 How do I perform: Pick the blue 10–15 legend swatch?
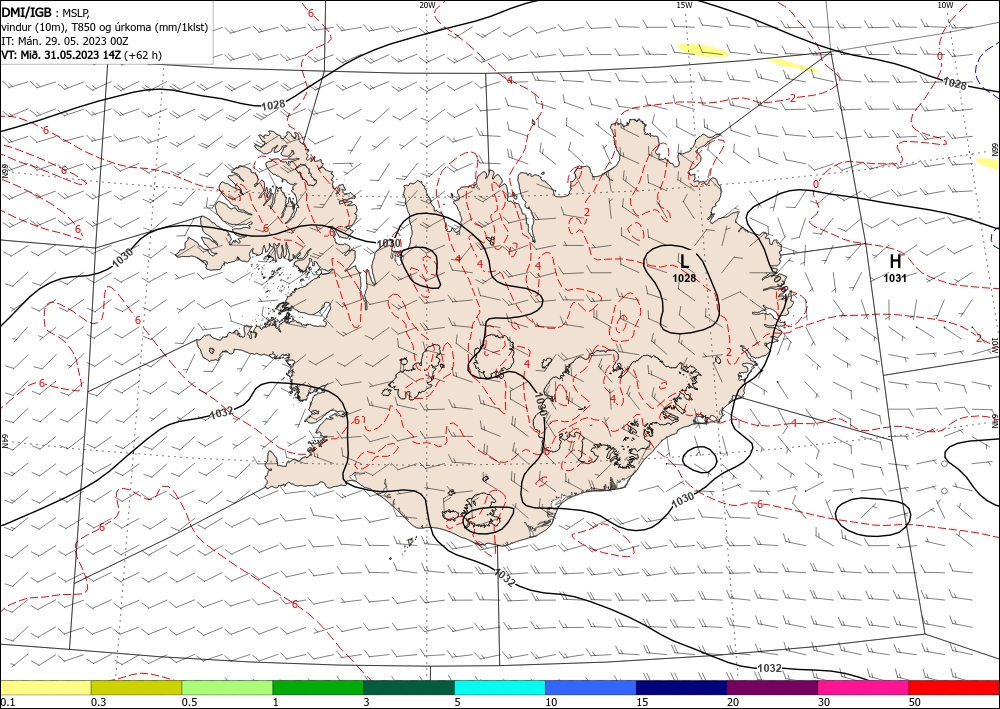[x=591, y=687]
